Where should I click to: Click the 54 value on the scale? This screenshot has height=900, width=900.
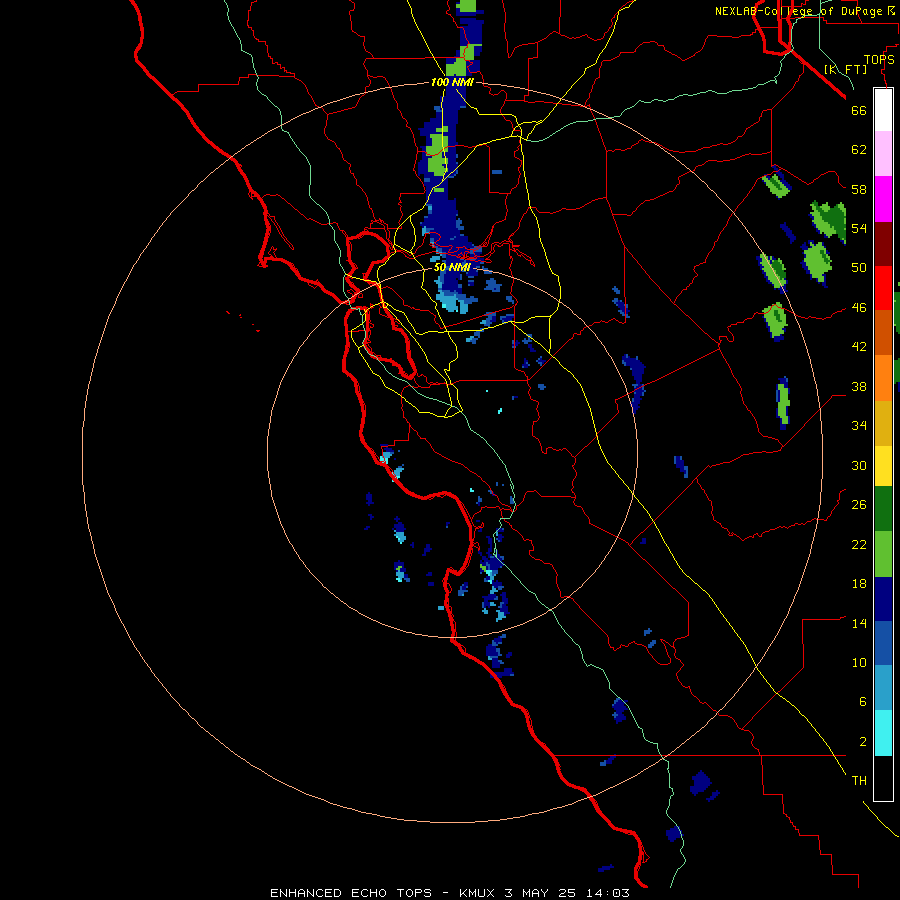(859, 228)
